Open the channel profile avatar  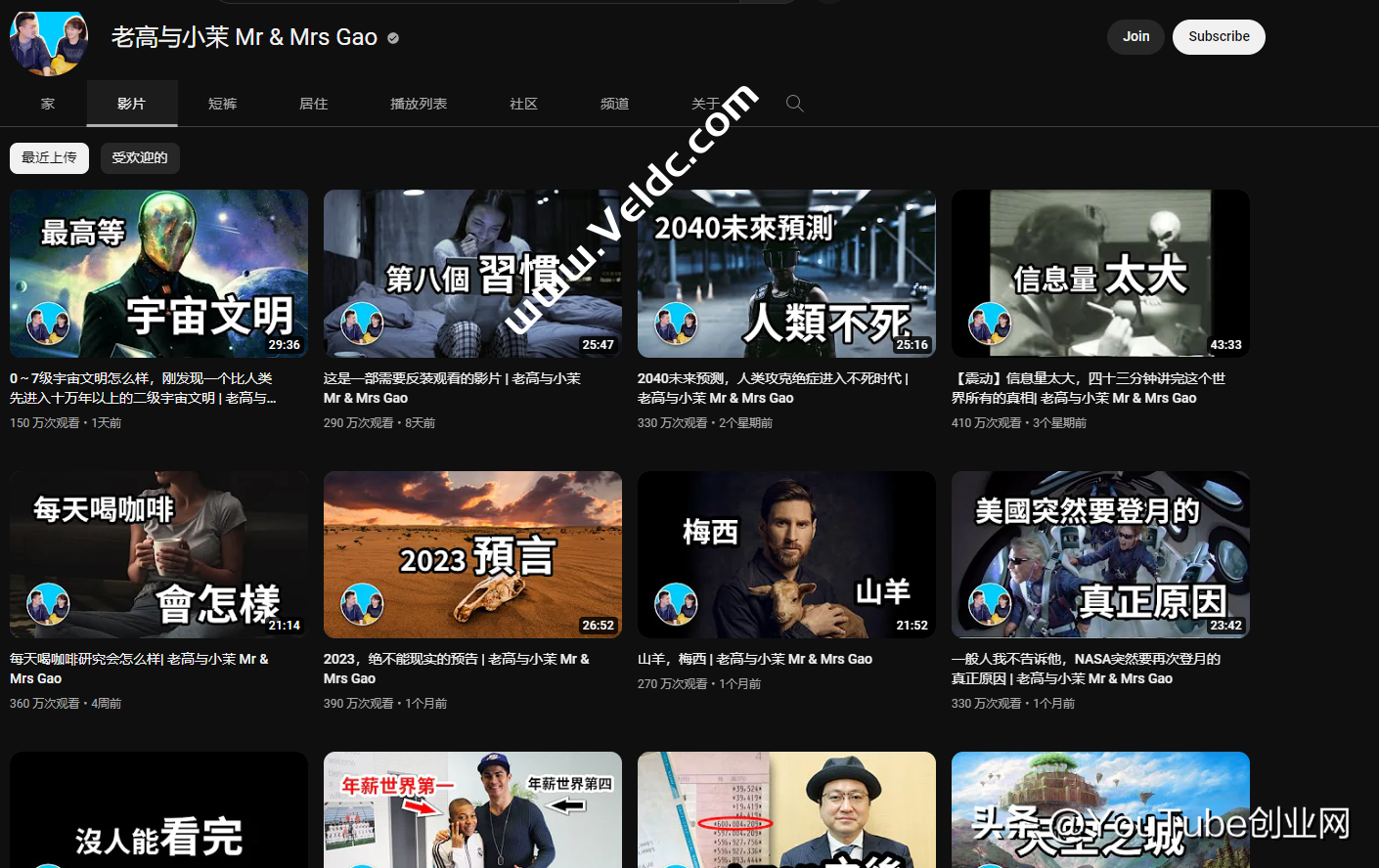coord(49,41)
